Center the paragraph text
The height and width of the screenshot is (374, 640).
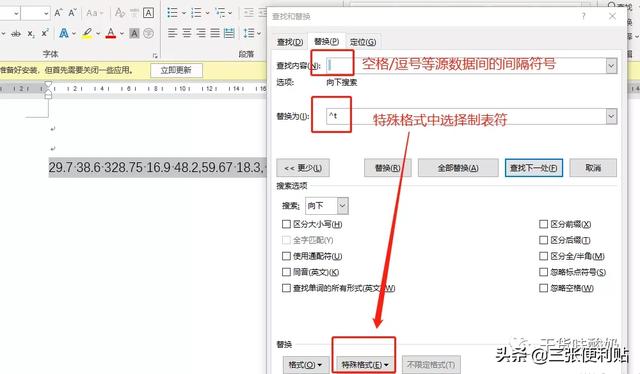(187, 33)
